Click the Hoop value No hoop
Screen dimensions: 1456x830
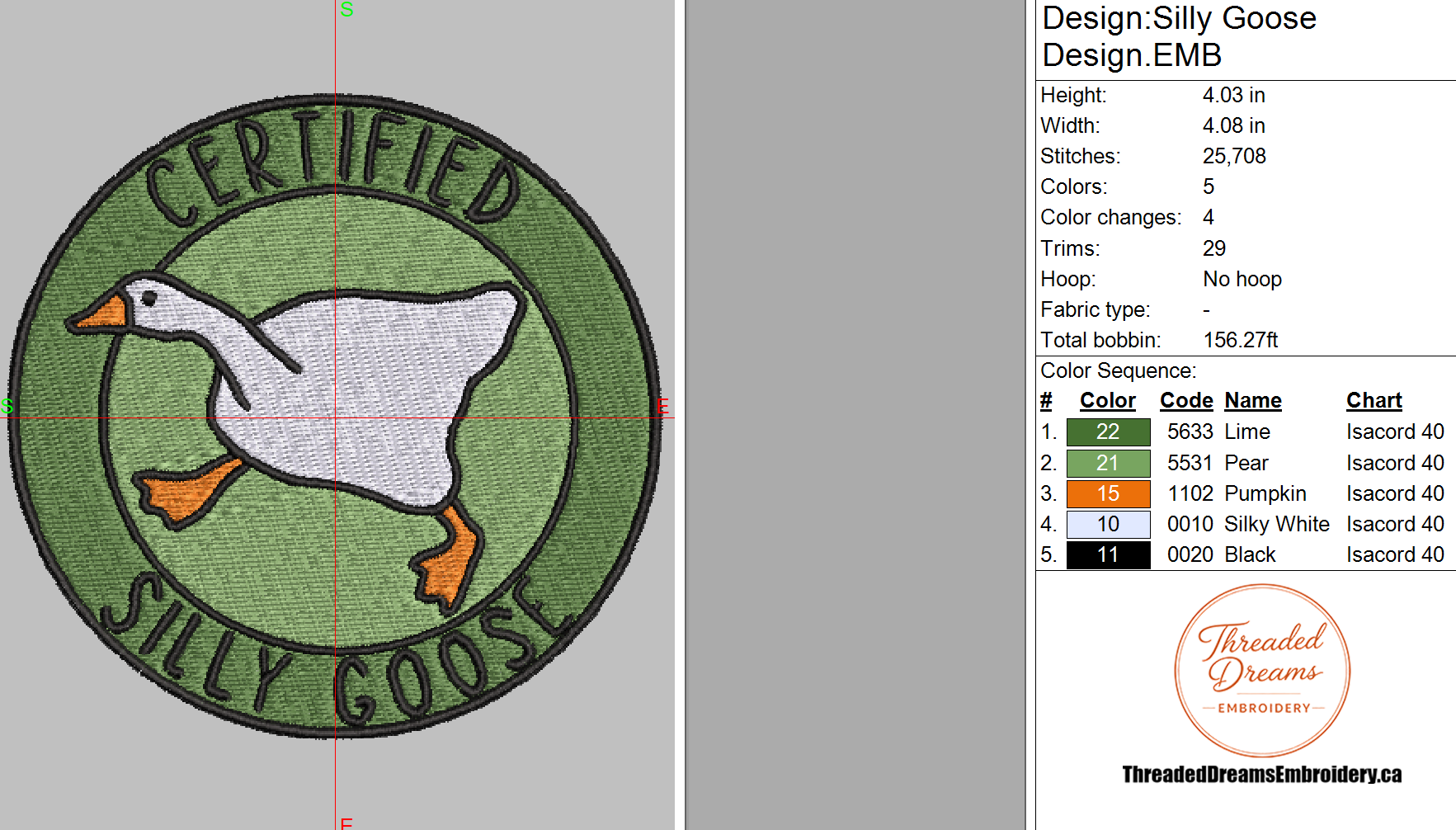pyautogui.click(x=1242, y=279)
